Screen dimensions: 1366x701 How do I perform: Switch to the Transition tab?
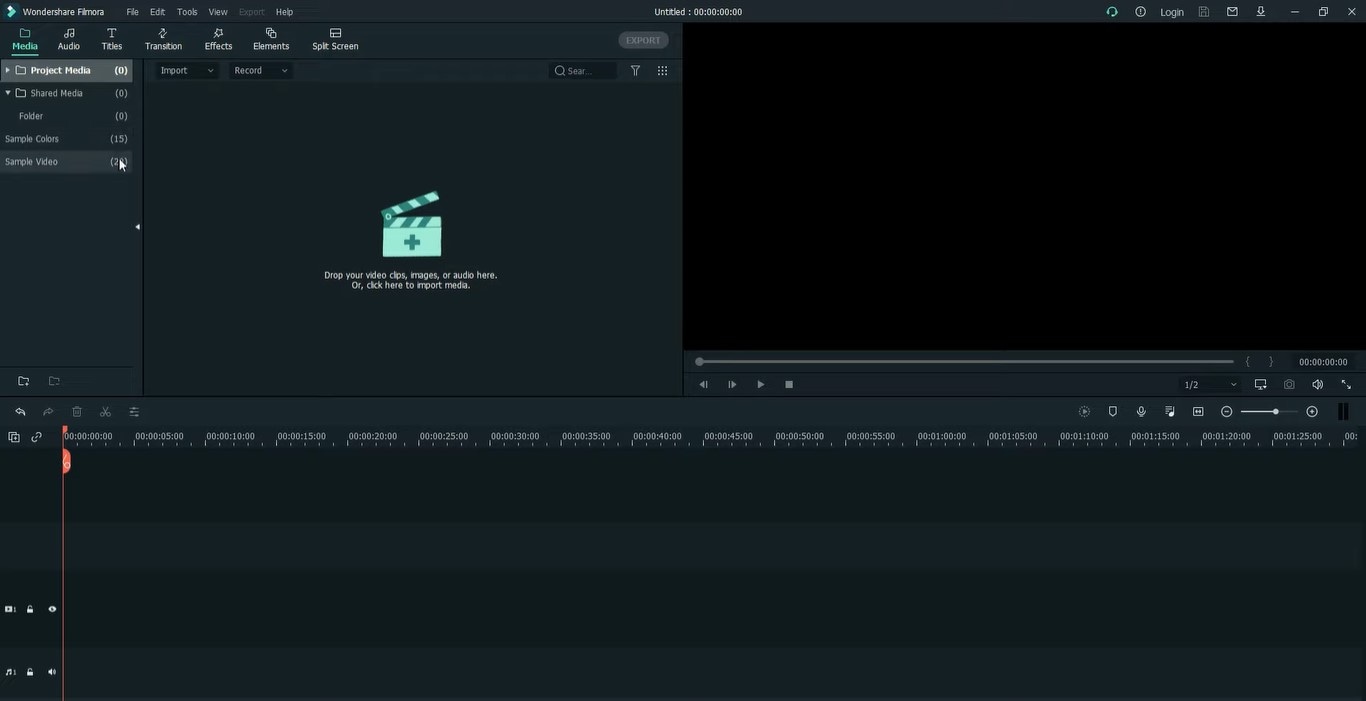click(163, 39)
